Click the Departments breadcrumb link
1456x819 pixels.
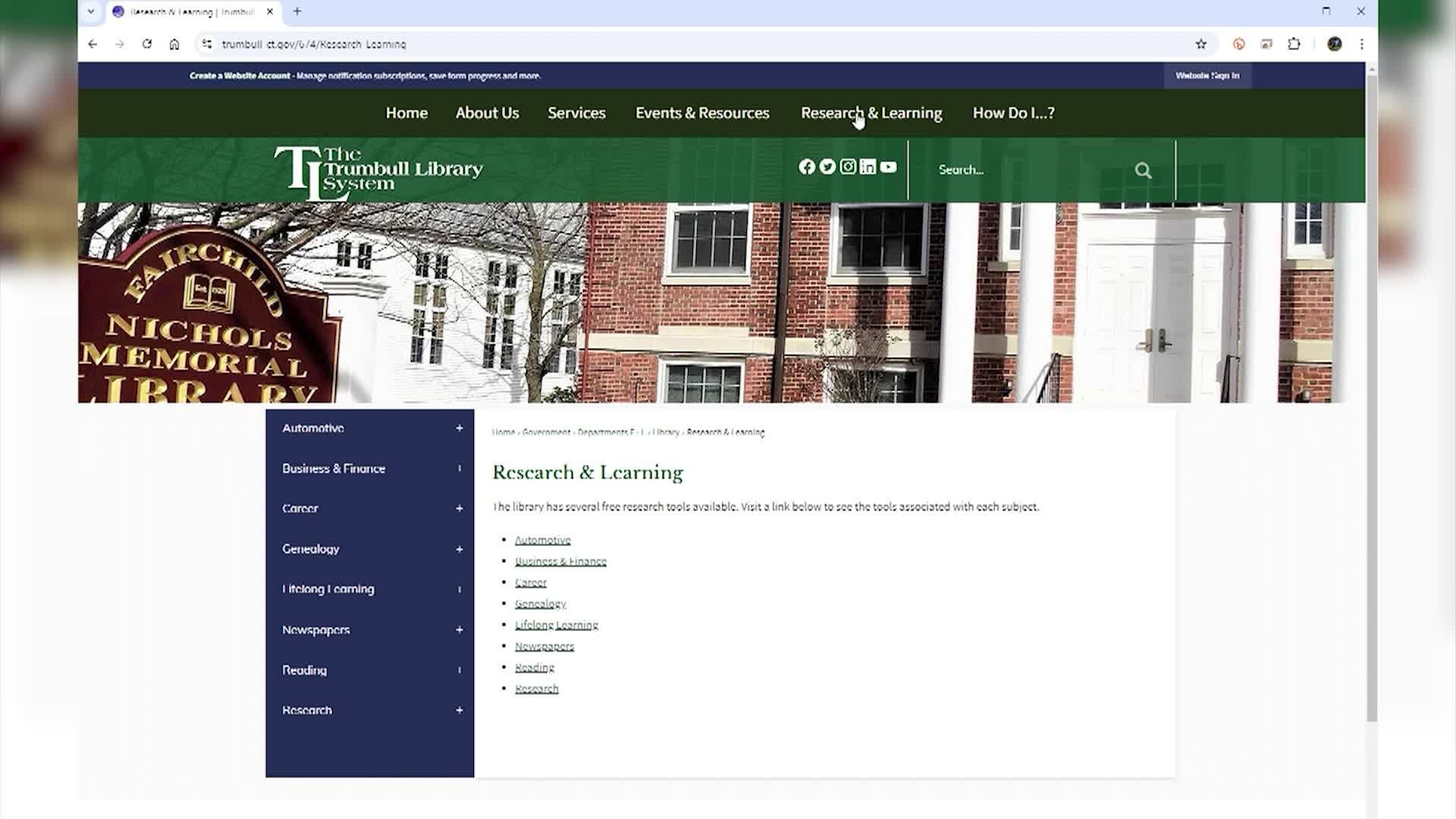tap(610, 432)
